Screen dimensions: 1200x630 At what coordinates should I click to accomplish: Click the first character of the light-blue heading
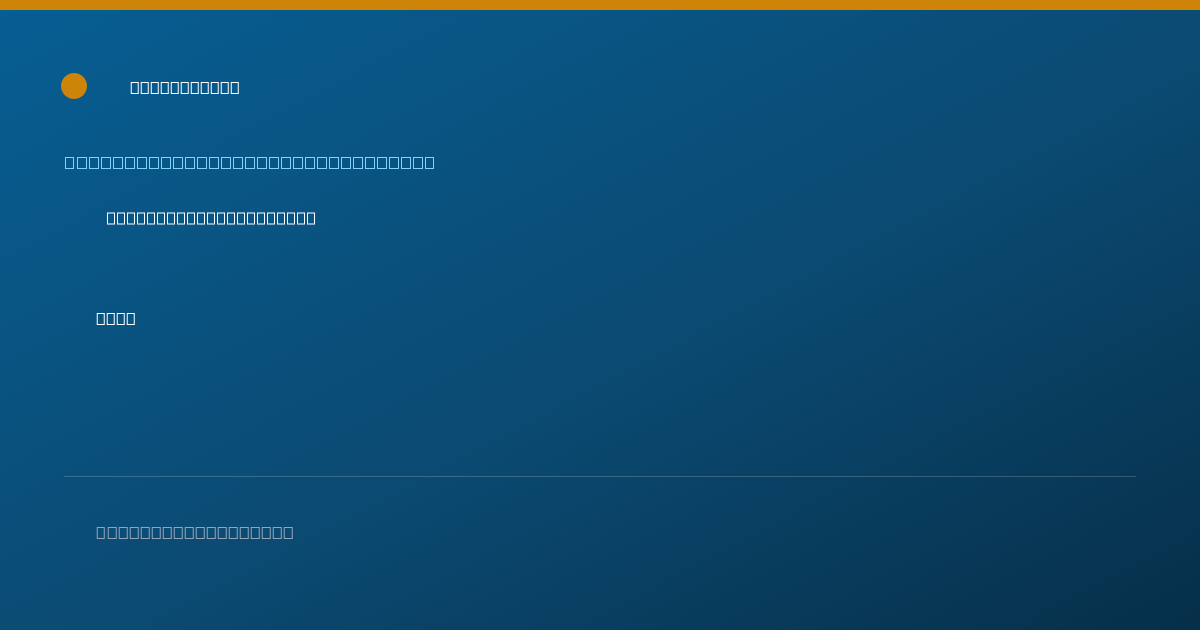pos(70,162)
